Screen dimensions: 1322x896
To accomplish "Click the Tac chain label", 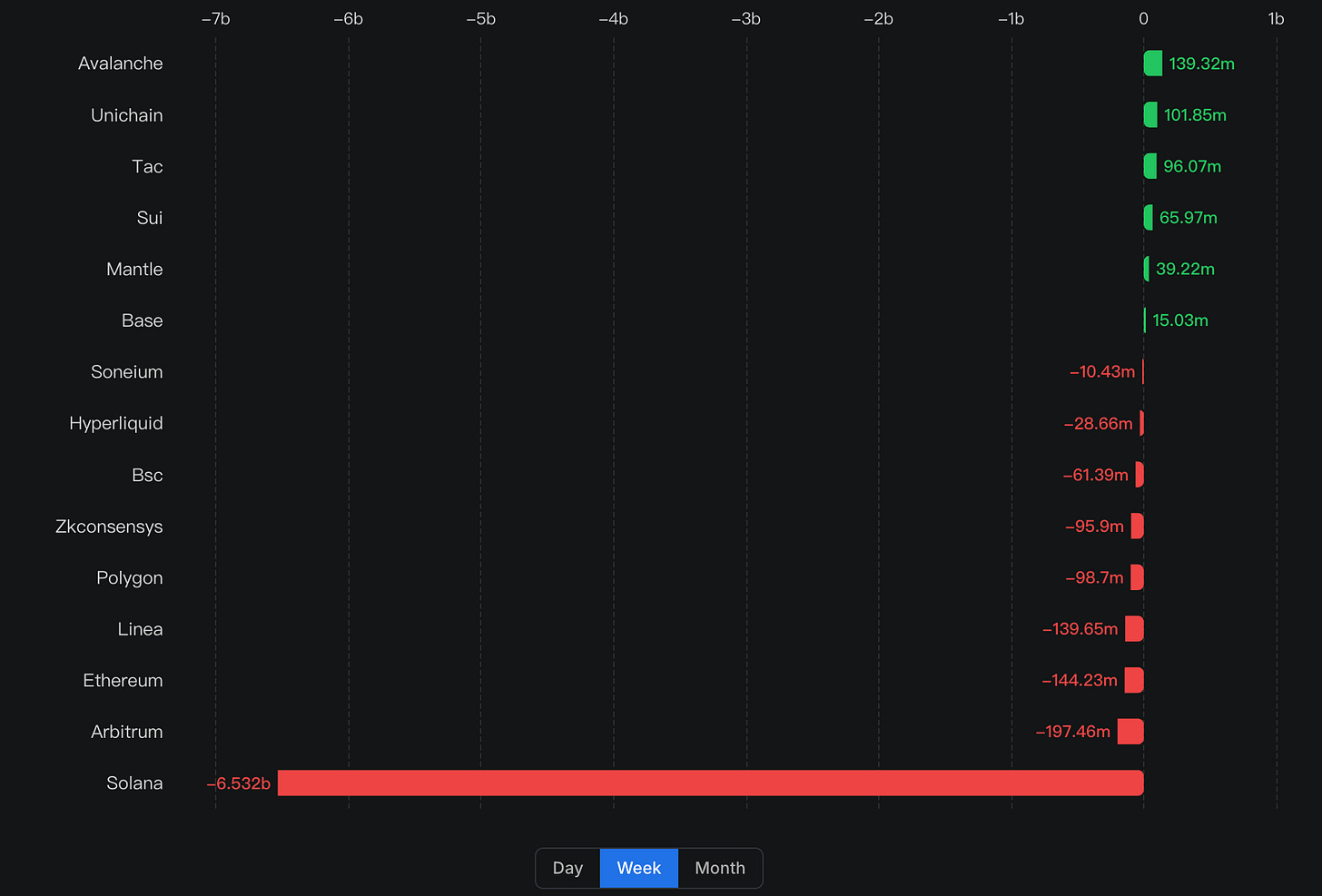I will click(147, 166).
